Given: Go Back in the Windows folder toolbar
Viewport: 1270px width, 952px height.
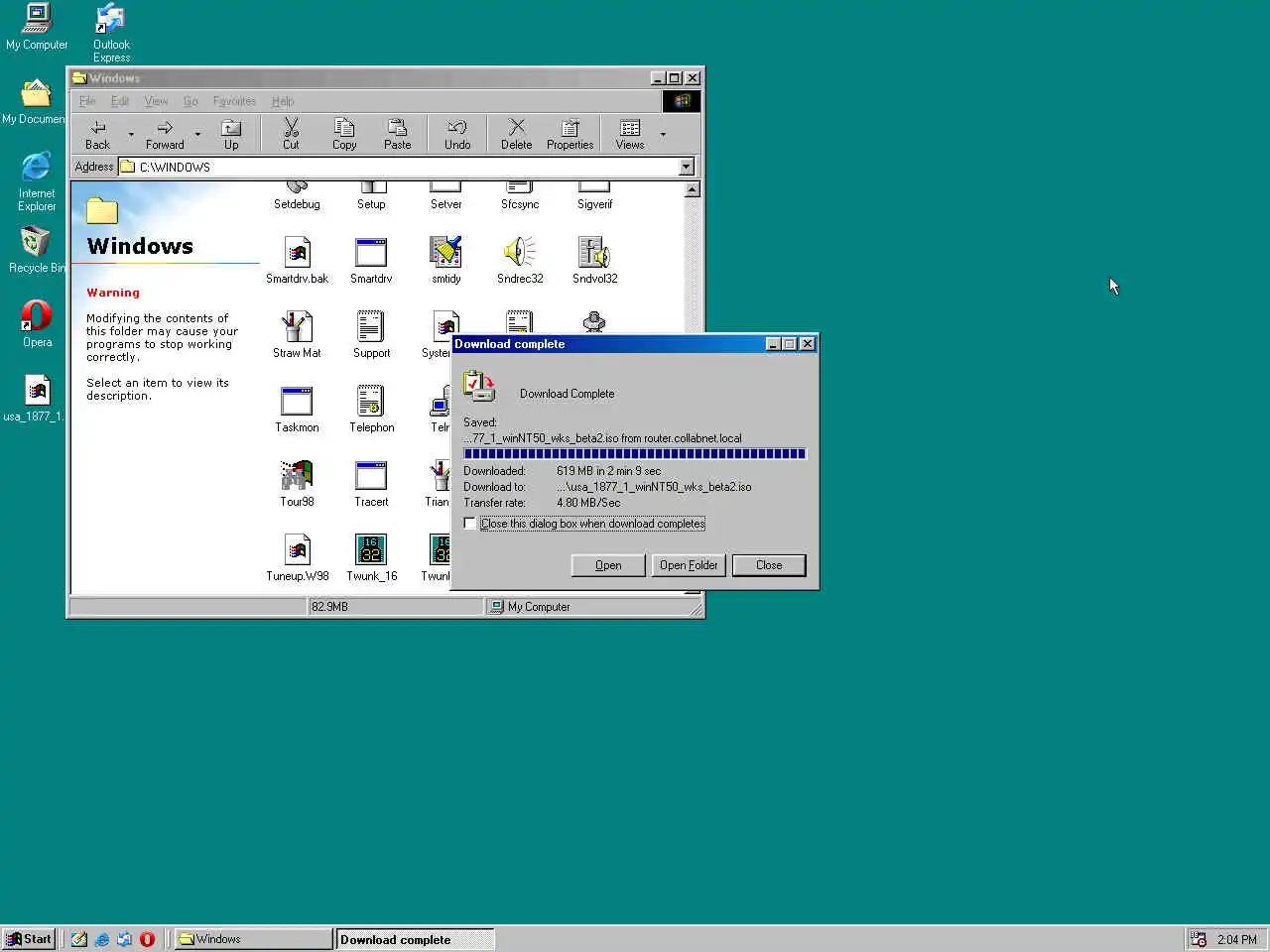Looking at the screenshot, I should click(x=97, y=134).
